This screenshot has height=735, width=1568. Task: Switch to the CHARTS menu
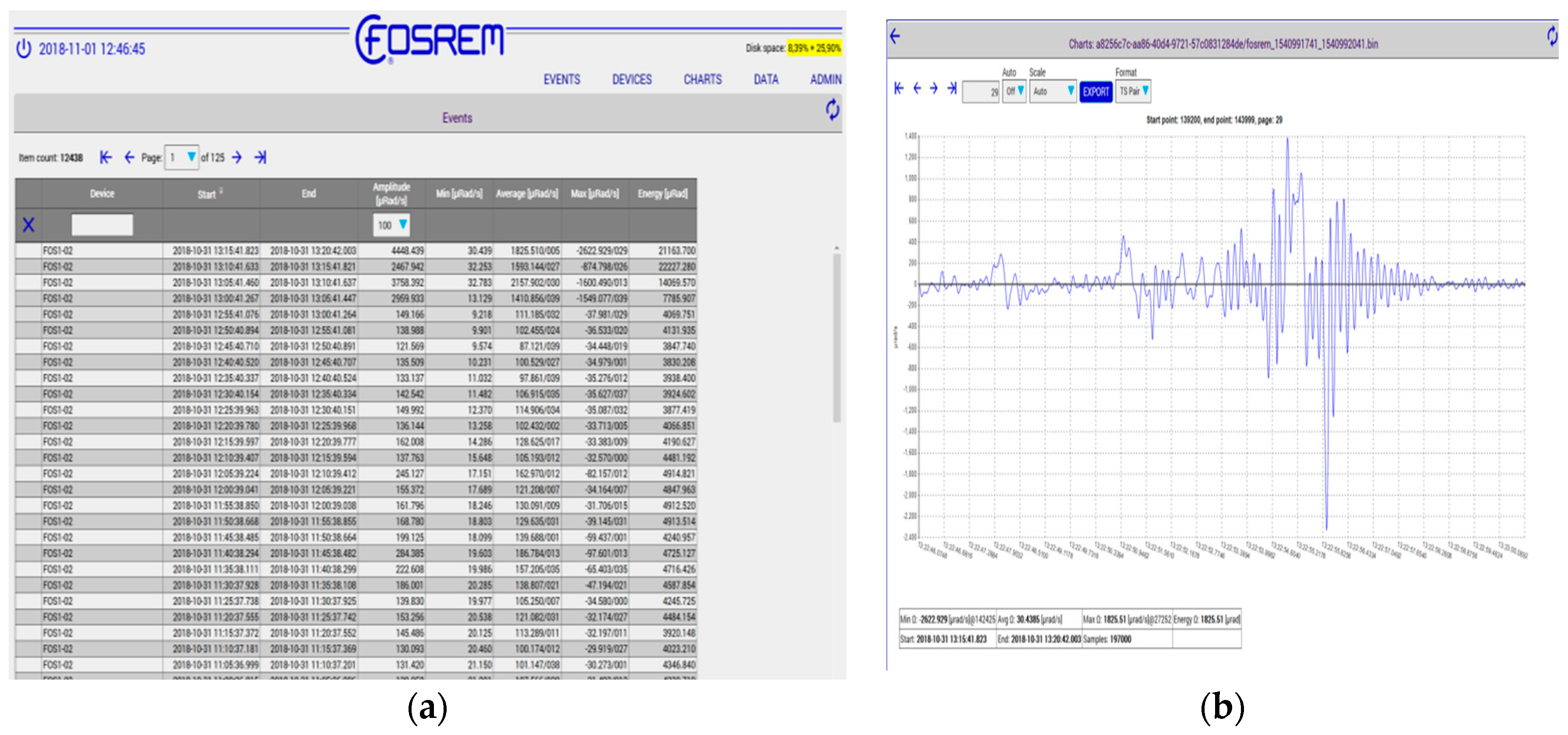coord(702,80)
